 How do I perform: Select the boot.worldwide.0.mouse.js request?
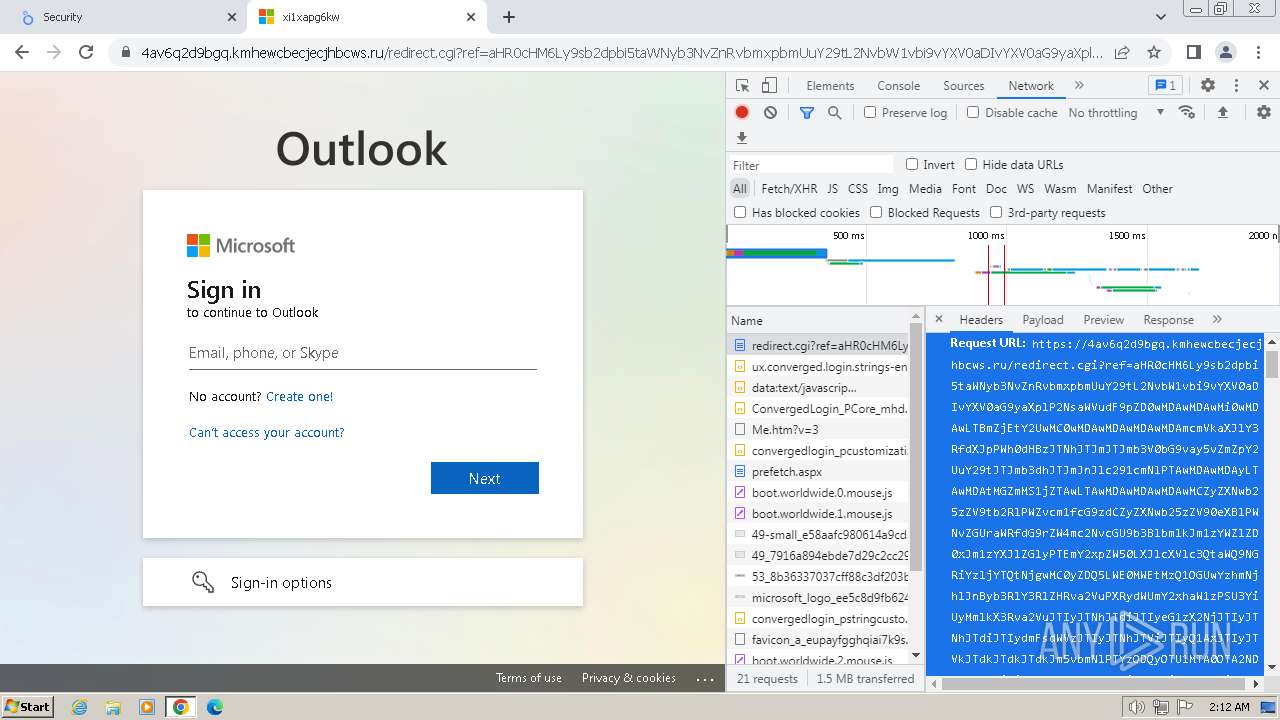coord(818,492)
